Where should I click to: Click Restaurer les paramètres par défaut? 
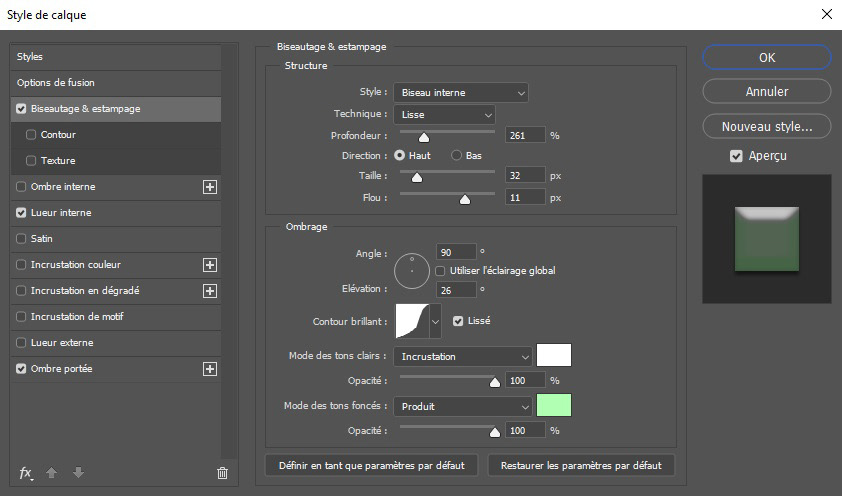581,465
